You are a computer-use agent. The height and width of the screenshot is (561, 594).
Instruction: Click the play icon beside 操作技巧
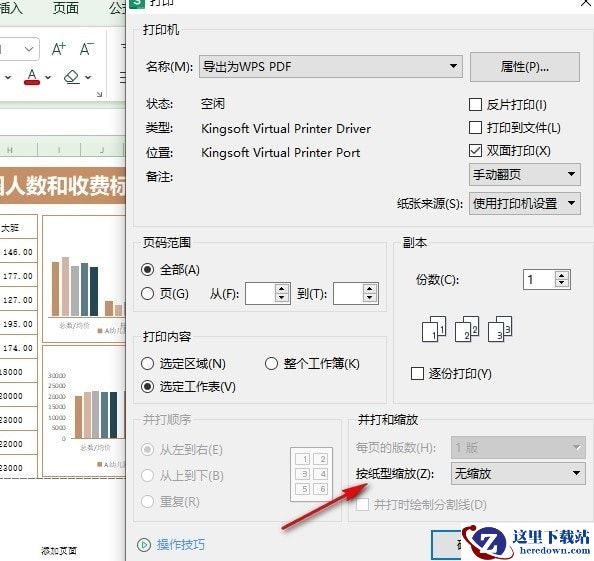144,545
